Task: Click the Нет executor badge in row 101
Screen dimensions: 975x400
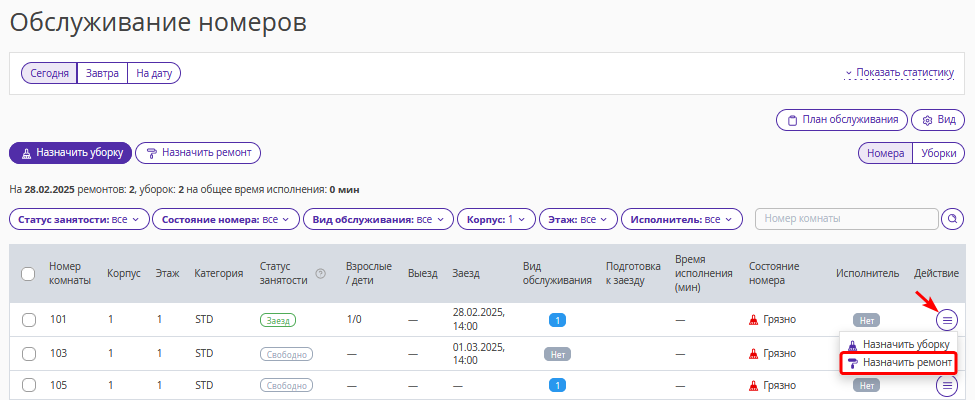Action: click(x=867, y=320)
